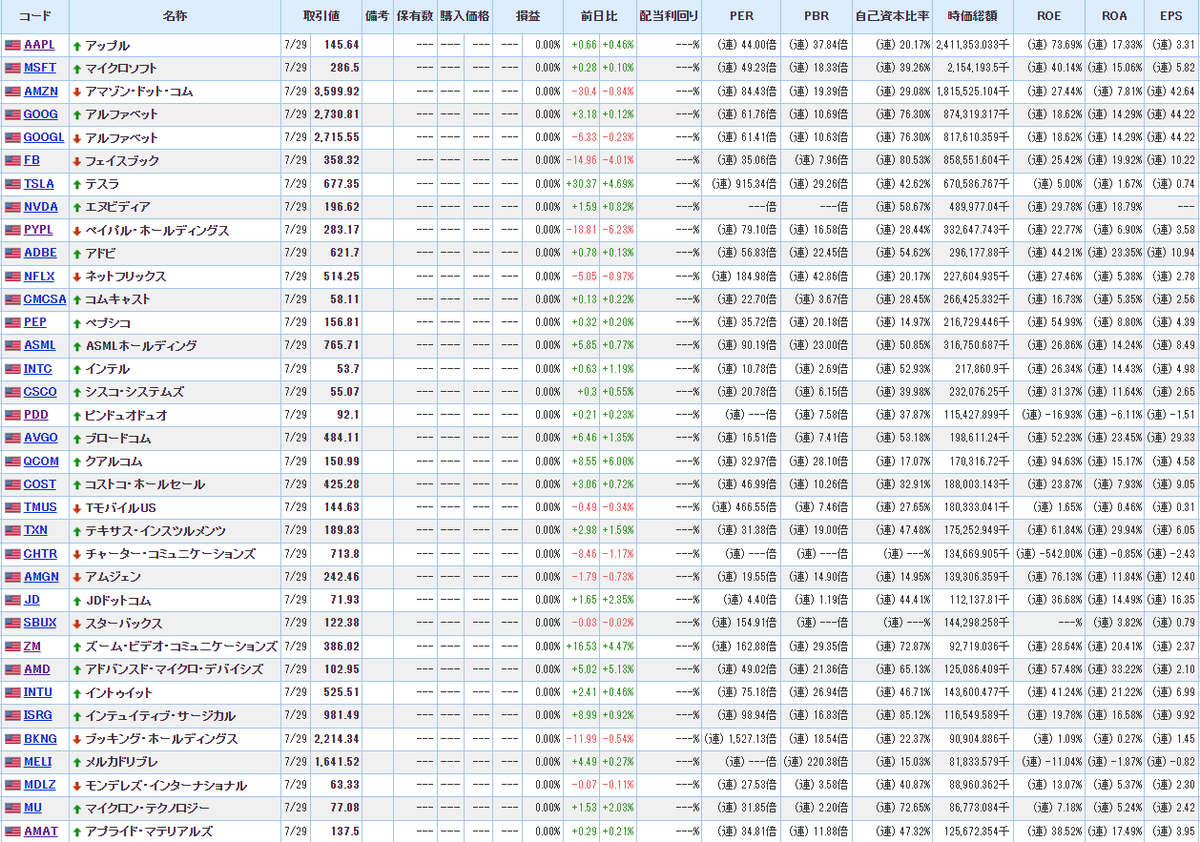Screen dimensions: 1200x842
Task: Click the US flag icon beside MU
Action: click(12, 808)
